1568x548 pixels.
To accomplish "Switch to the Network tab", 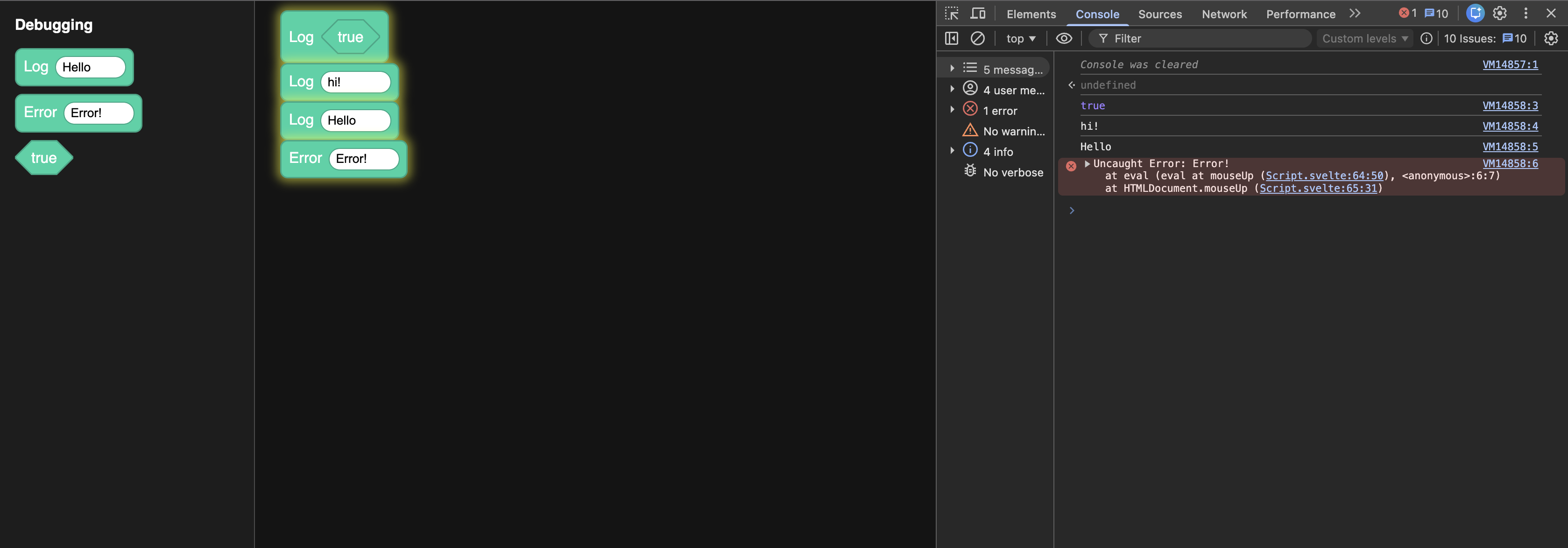I will point(1223,14).
